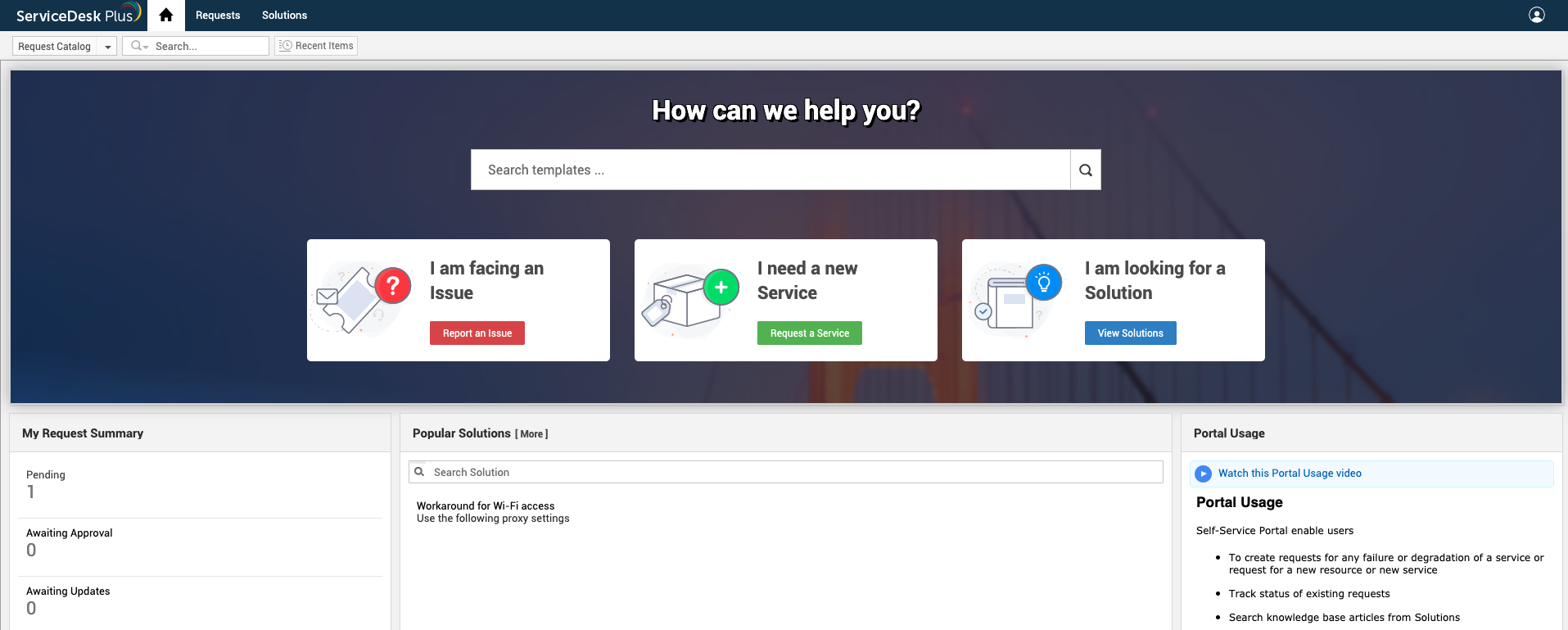Click the template search magnifier button

[x=1086, y=170]
